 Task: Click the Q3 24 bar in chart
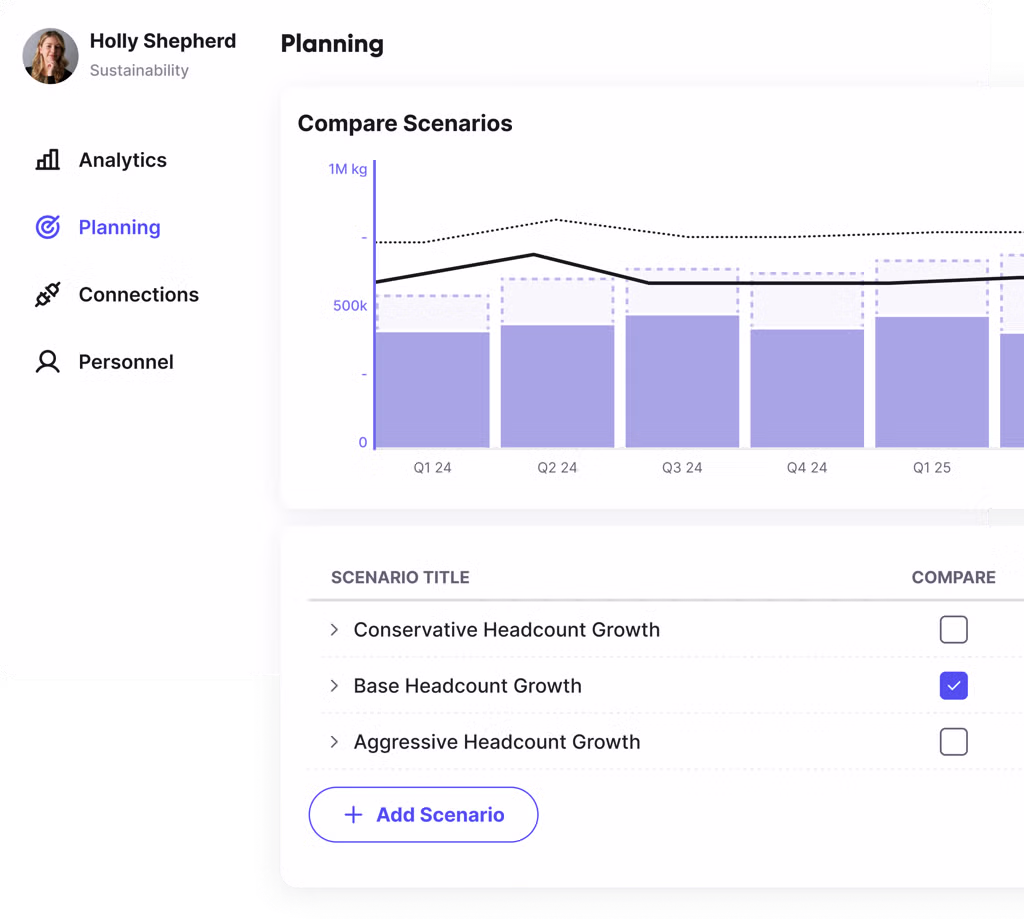click(x=682, y=381)
